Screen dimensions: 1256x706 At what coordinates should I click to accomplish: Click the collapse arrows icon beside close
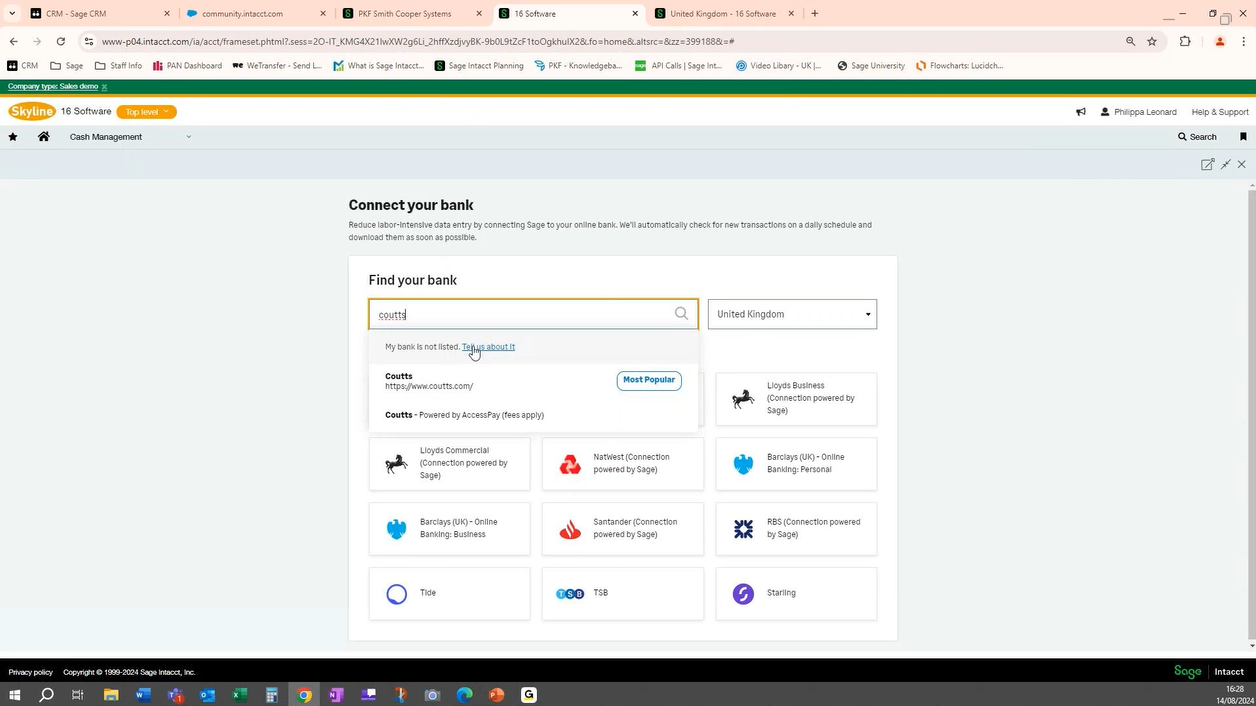pos(1225,164)
